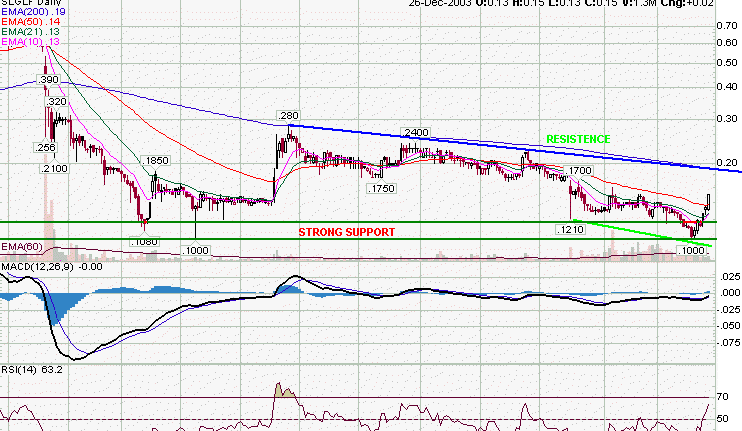
Task: Click the .2400 price label
Action: (x=415, y=132)
